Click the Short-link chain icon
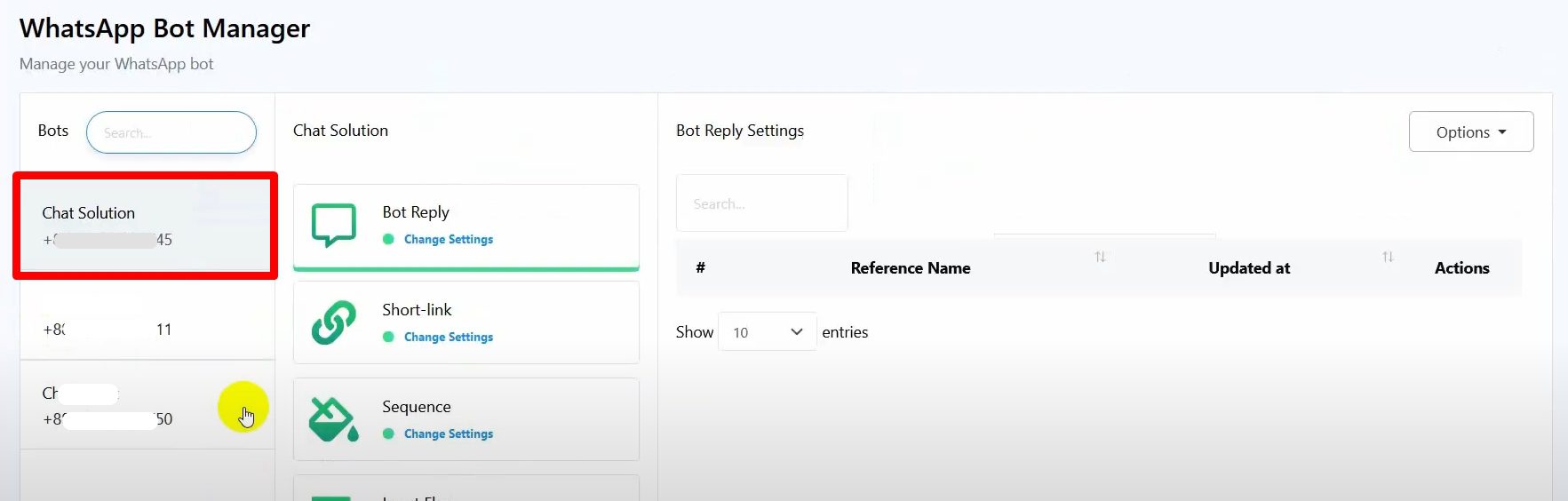1568x501 pixels. pyautogui.click(x=334, y=322)
